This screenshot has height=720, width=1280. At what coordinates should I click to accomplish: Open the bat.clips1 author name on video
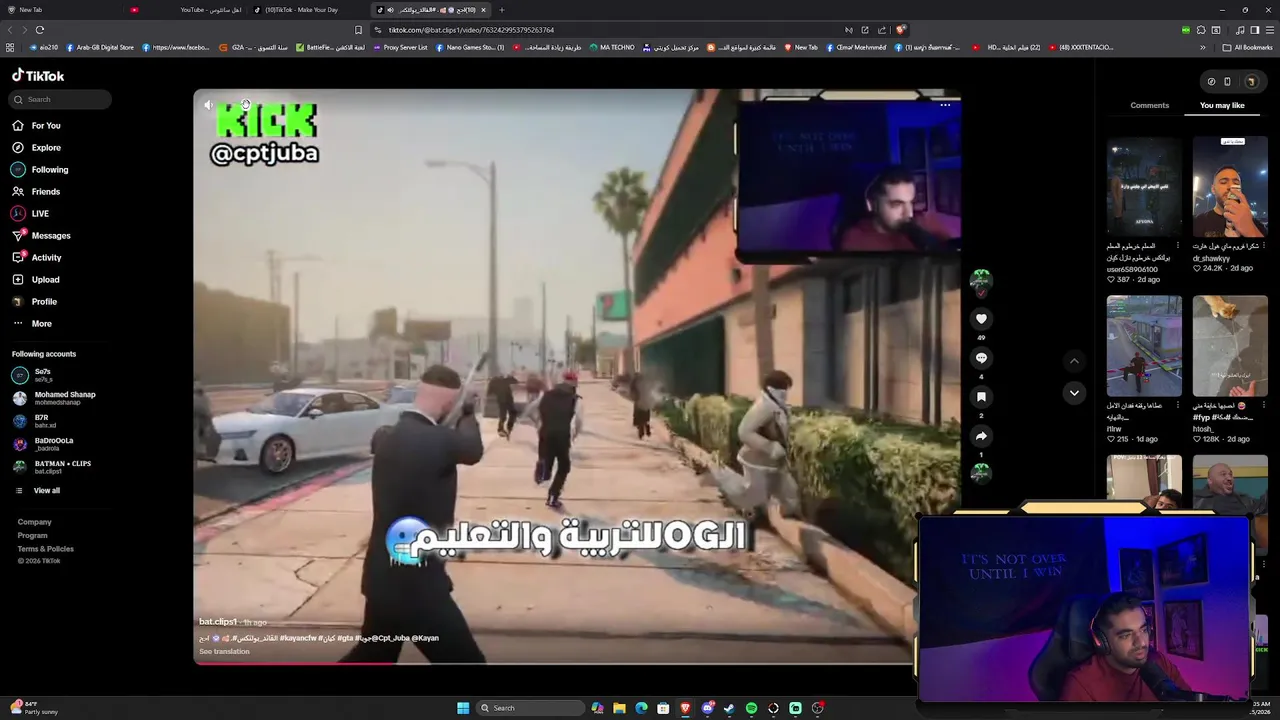tap(218, 622)
